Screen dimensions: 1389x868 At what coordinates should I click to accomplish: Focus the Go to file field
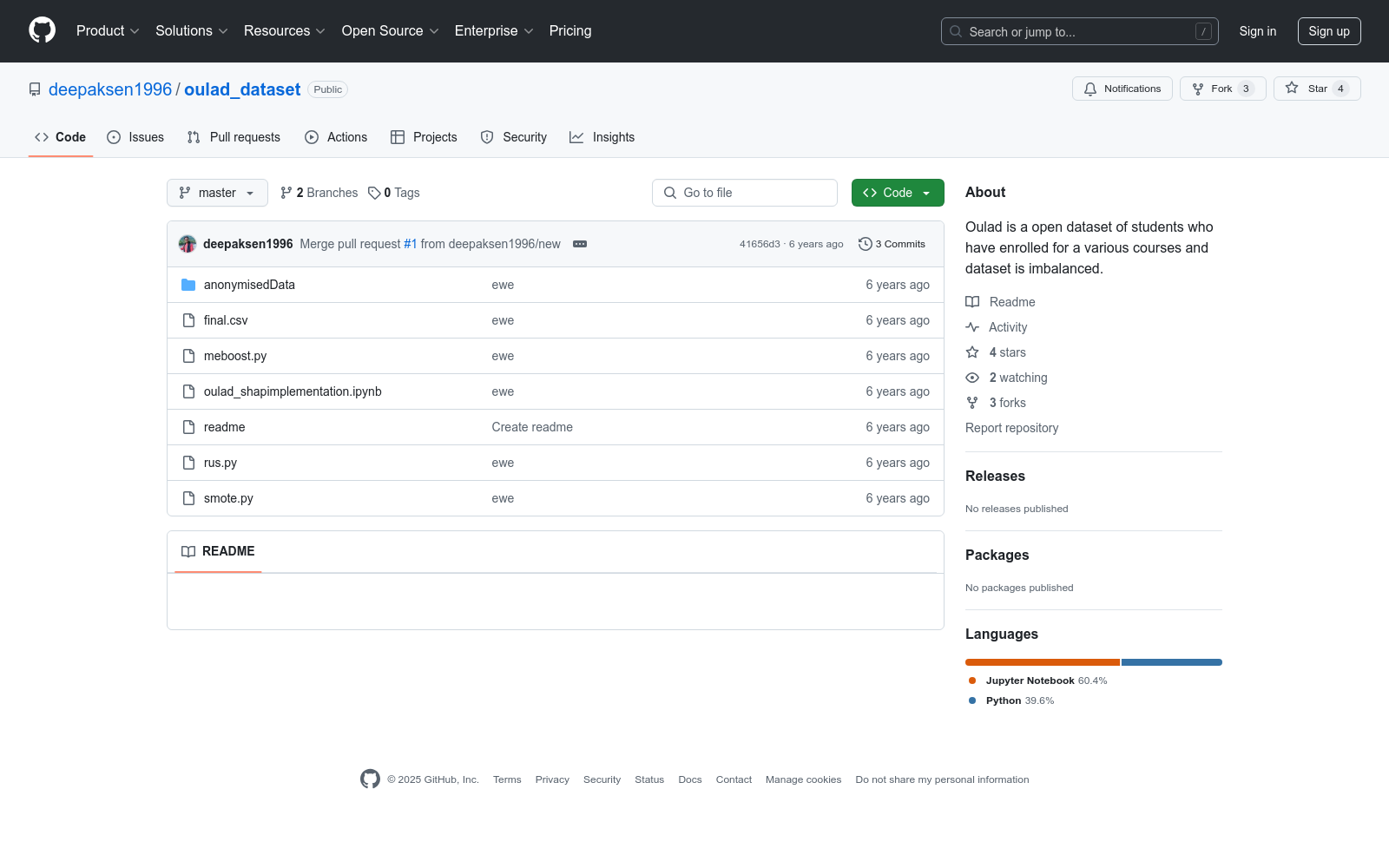point(745,193)
